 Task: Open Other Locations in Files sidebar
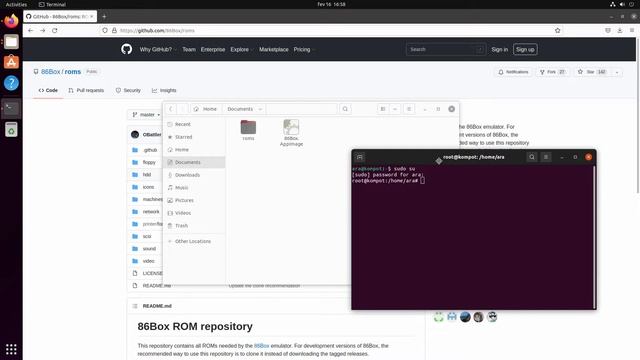(x=194, y=241)
